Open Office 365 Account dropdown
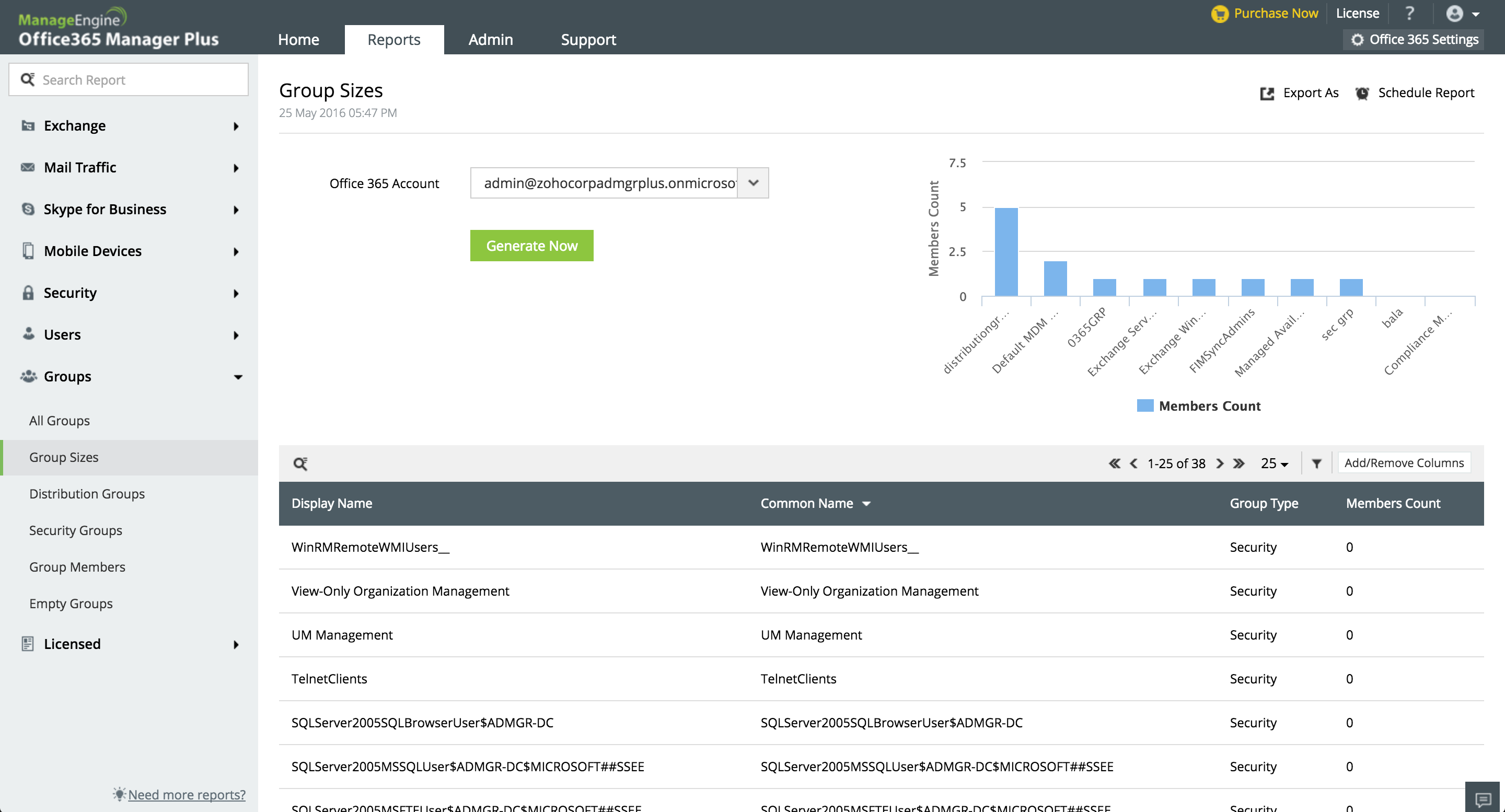The height and width of the screenshot is (812, 1505). point(752,183)
